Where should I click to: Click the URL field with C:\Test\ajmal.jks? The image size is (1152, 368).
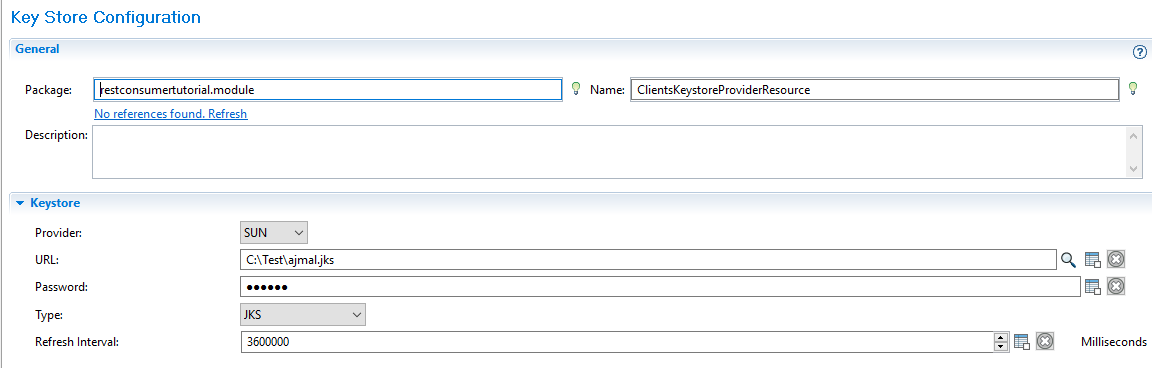pyautogui.click(x=648, y=259)
